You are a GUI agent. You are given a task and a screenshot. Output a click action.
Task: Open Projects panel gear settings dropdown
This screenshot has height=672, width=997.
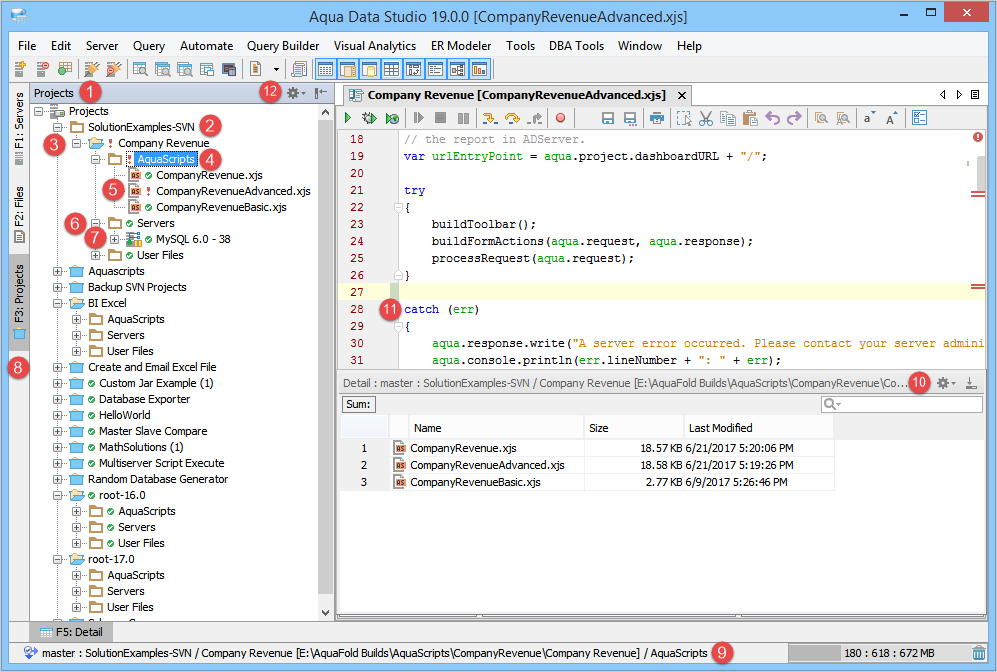(x=296, y=93)
